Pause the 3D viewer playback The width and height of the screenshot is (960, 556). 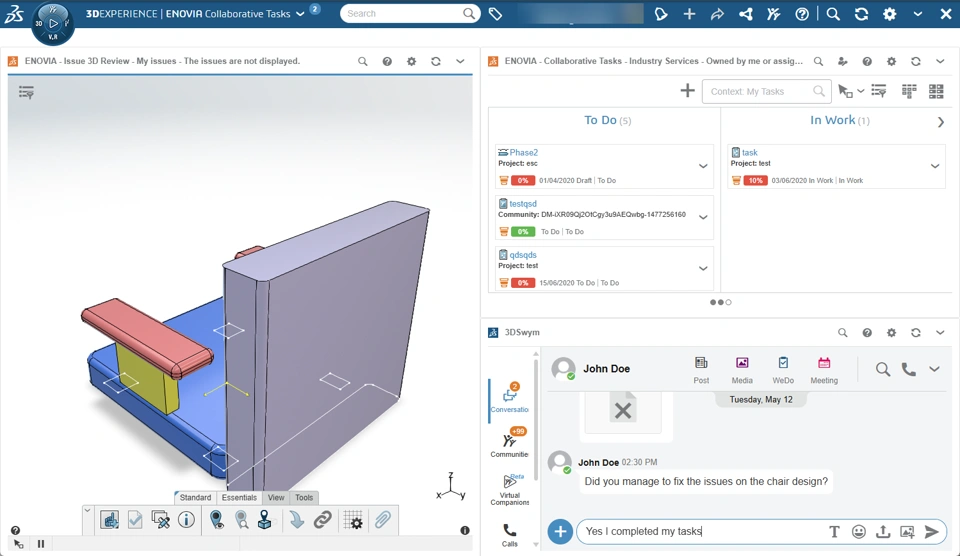point(41,544)
